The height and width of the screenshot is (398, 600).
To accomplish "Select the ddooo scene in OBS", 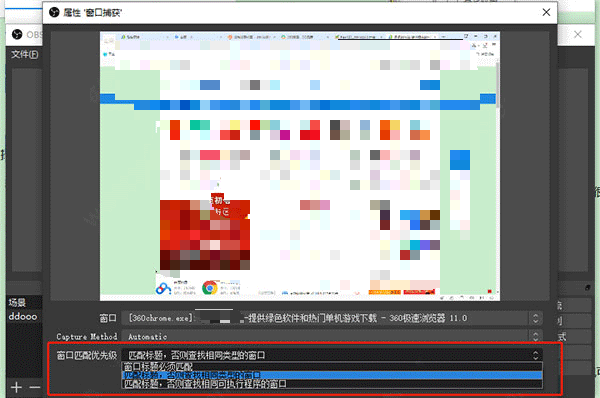I will [x=23, y=316].
